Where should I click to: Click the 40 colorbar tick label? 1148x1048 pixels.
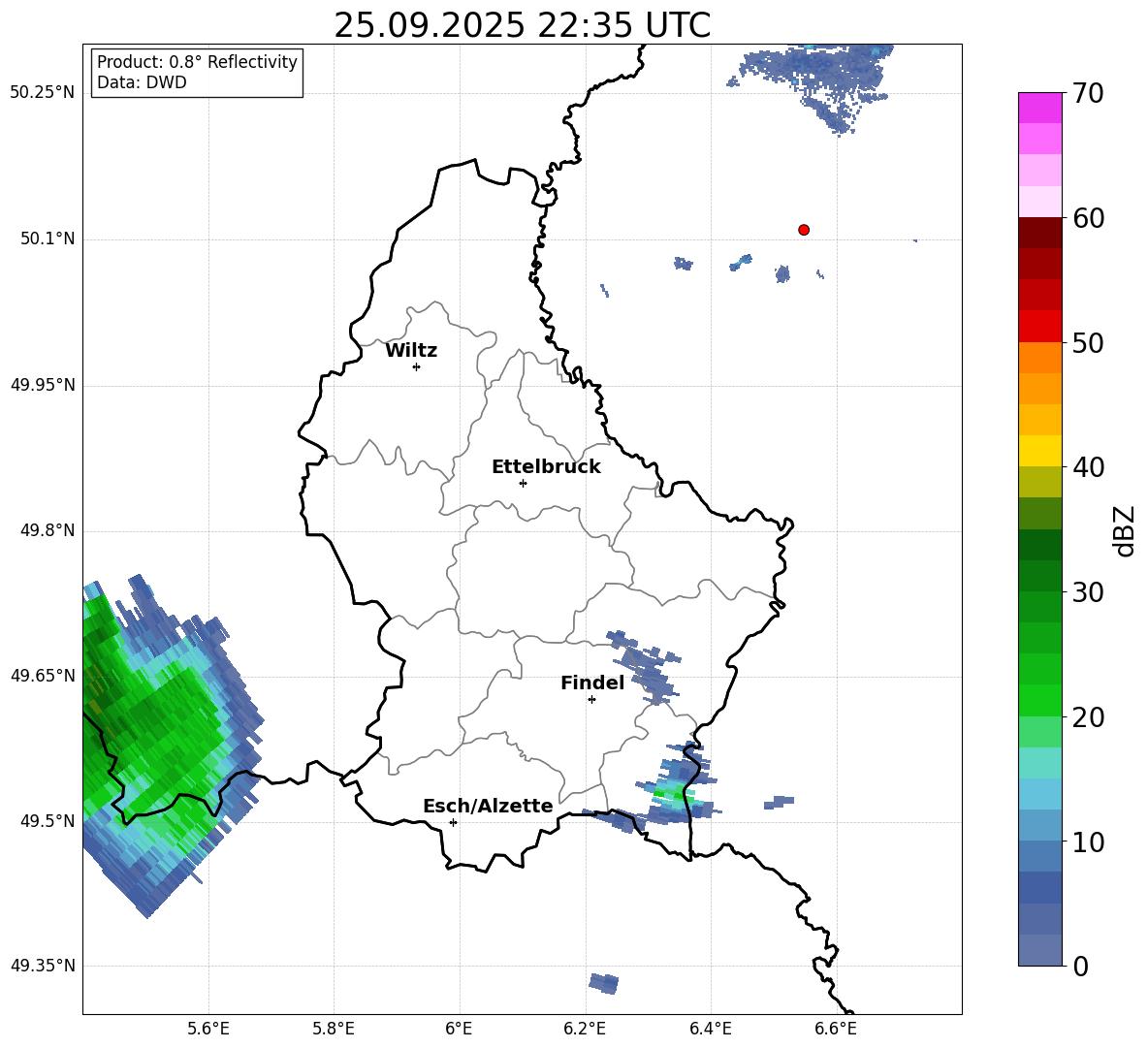[1087, 467]
